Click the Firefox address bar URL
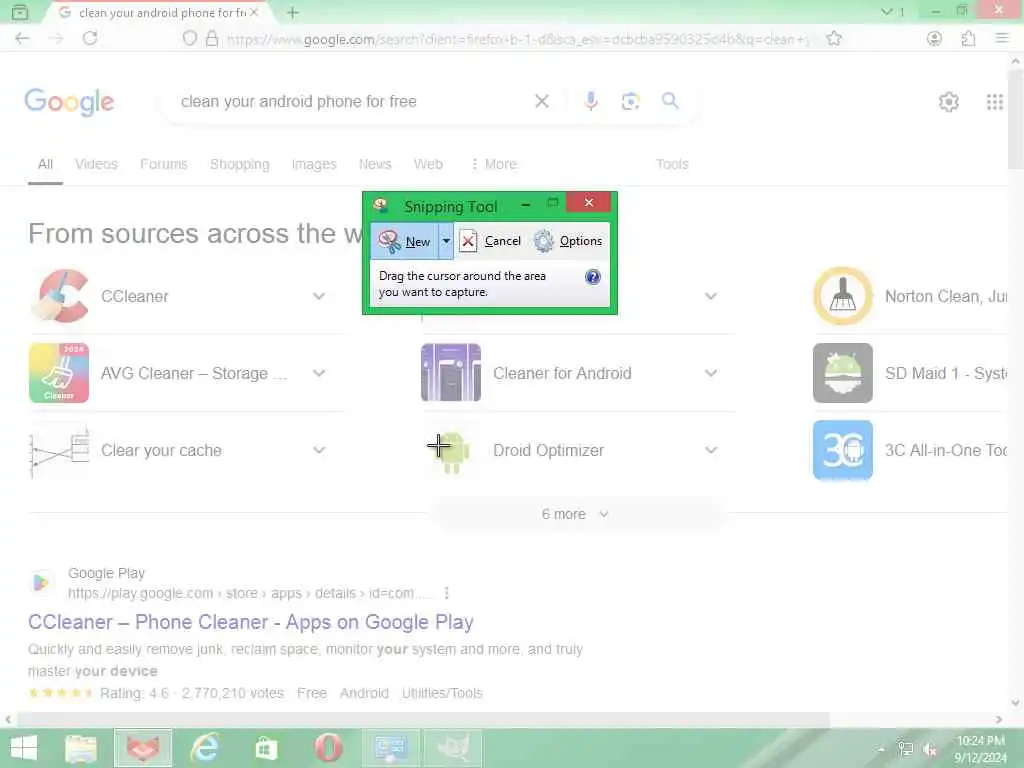This screenshot has width=1024, height=768. pyautogui.click(x=516, y=39)
